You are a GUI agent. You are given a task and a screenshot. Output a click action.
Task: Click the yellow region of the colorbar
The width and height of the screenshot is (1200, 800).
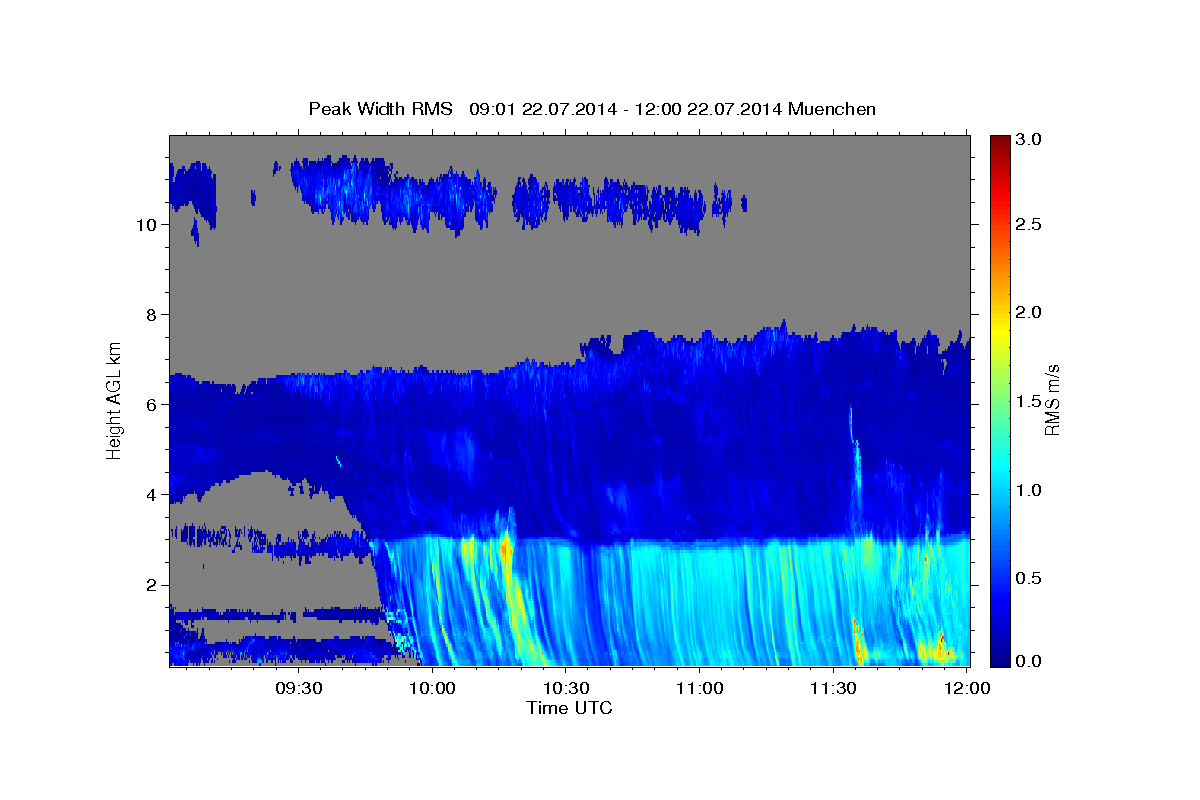coord(1000,330)
